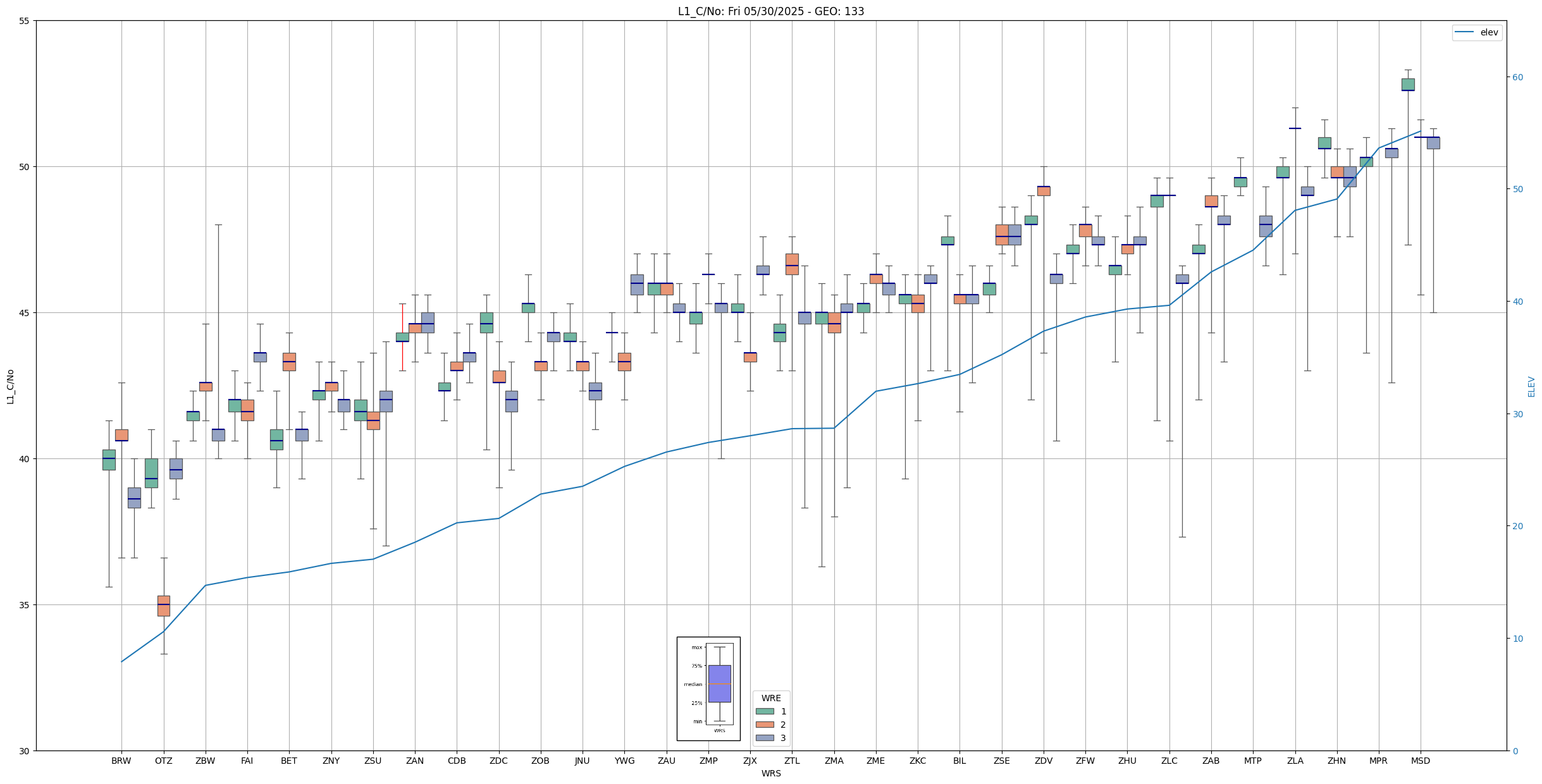Click the green WRE 1 legend swatch
Viewport: 1542px width, 784px height.
pos(765,711)
